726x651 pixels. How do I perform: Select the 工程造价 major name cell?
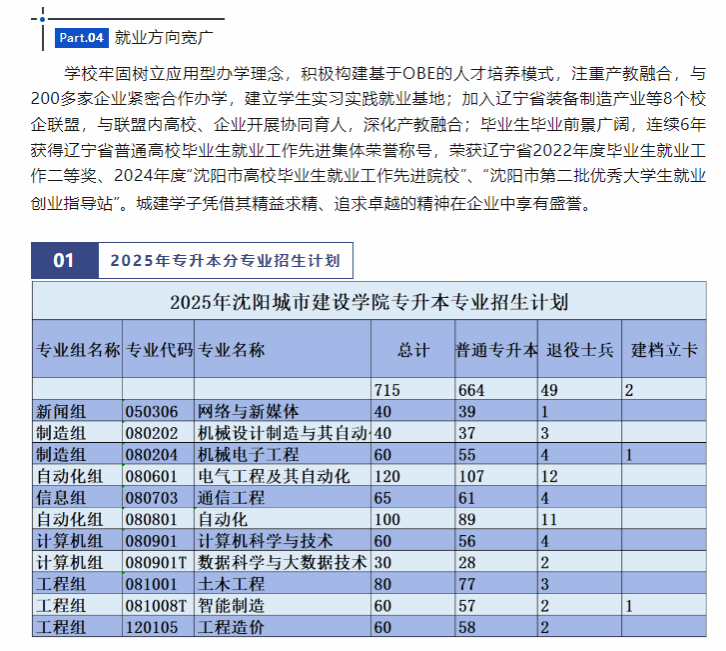[x=231, y=627]
